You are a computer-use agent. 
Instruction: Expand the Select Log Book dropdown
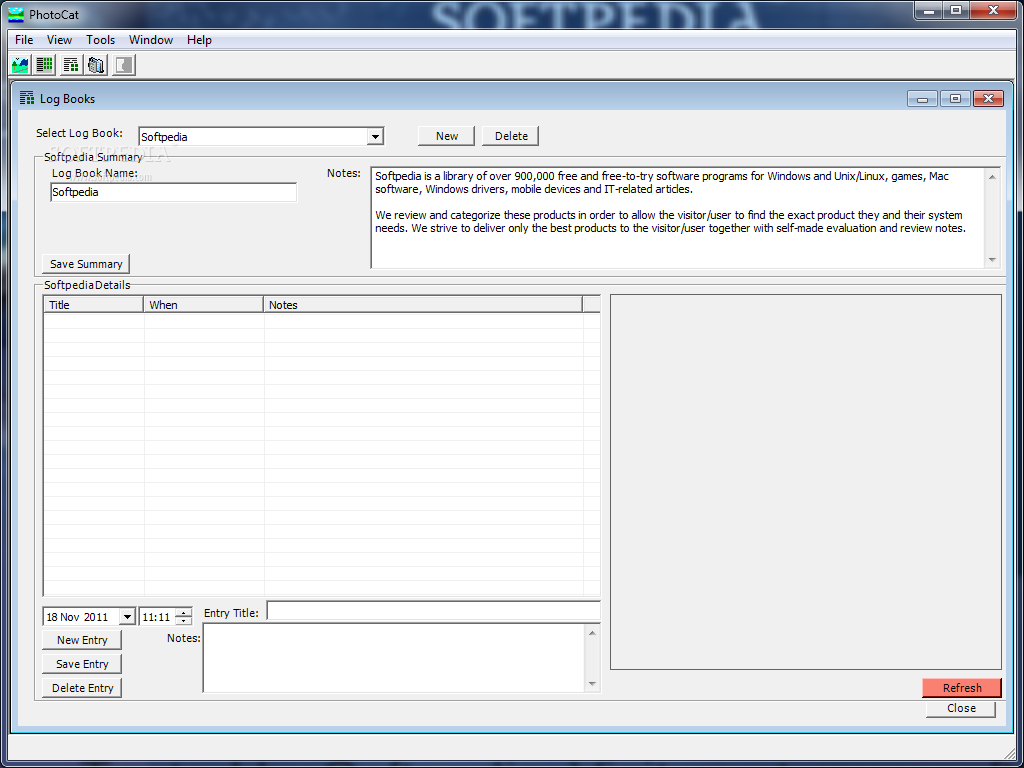coord(375,136)
